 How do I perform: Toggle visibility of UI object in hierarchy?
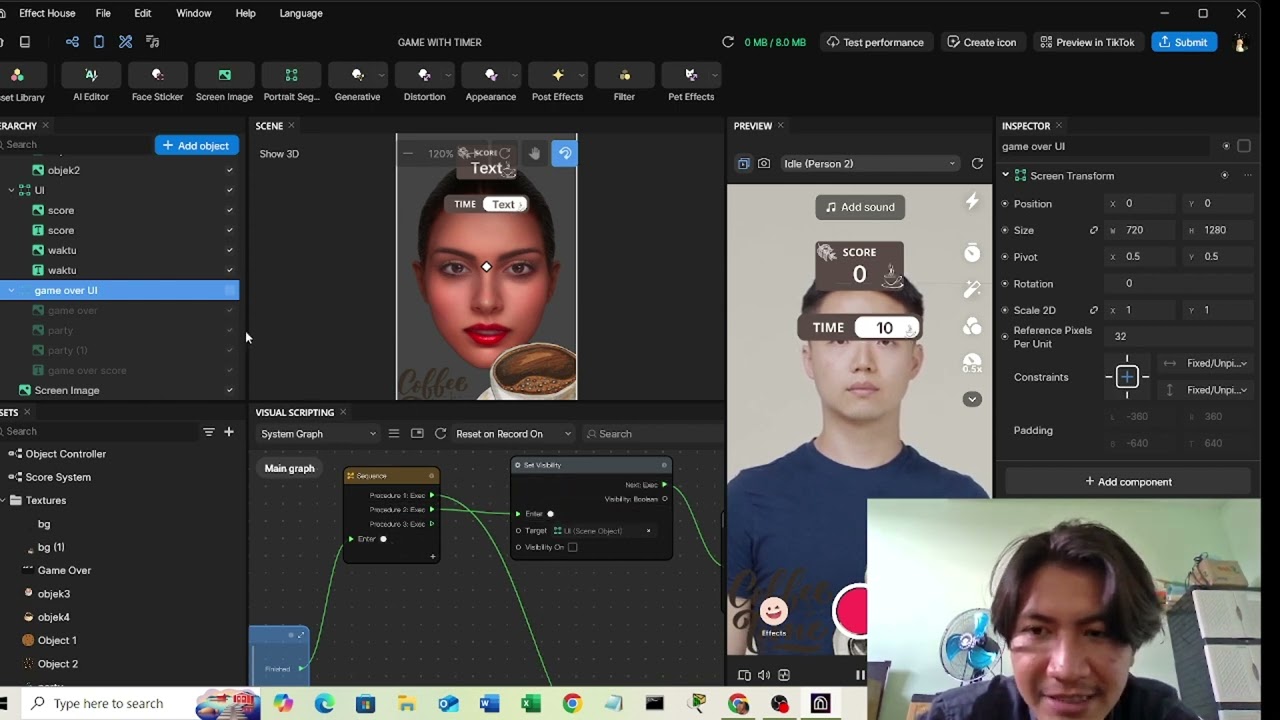coord(229,190)
